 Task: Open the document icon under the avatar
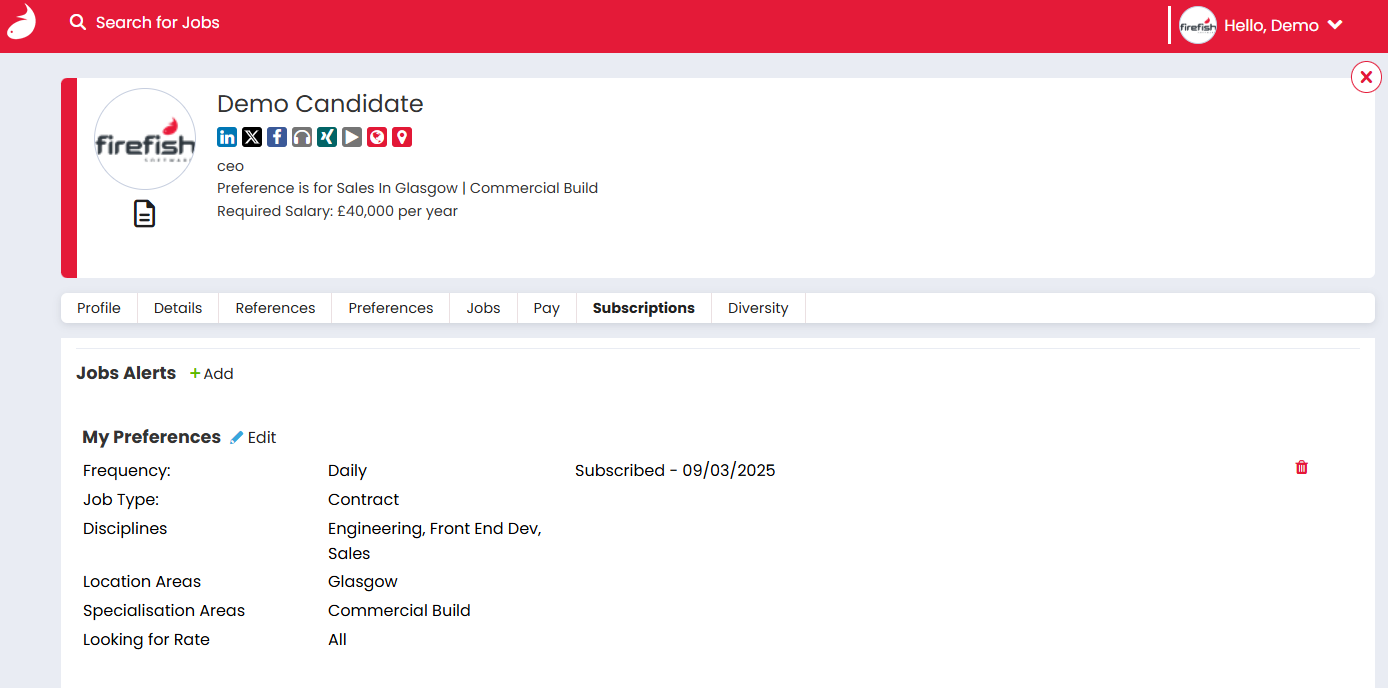tap(145, 214)
